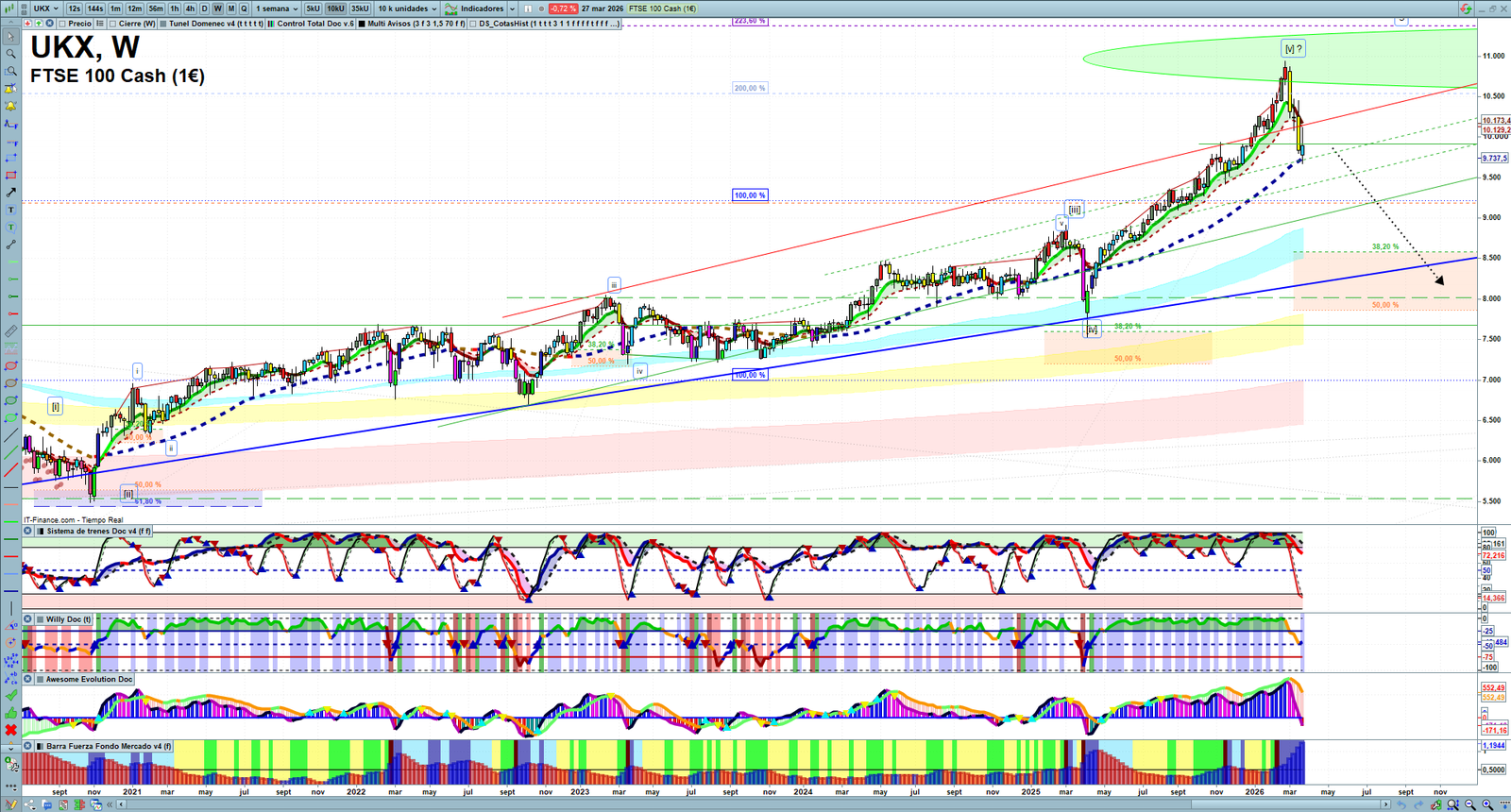1511x812 pixels.
Task: Toggle the DS_CotasHist indicator checkbox
Action: tap(474, 24)
